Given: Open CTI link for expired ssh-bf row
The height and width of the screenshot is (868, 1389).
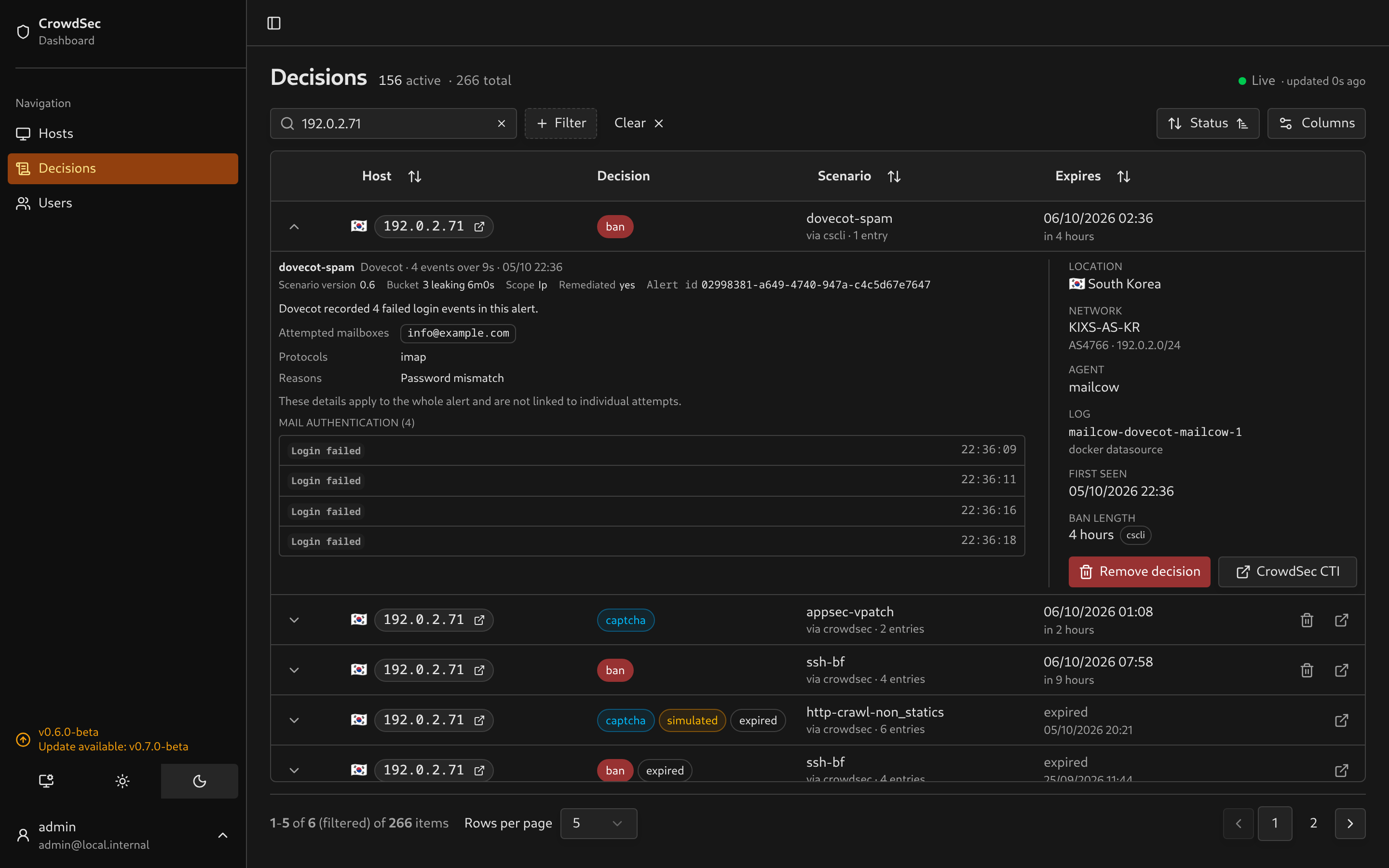Looking at the screenshot, I should tap(1341, 770).
